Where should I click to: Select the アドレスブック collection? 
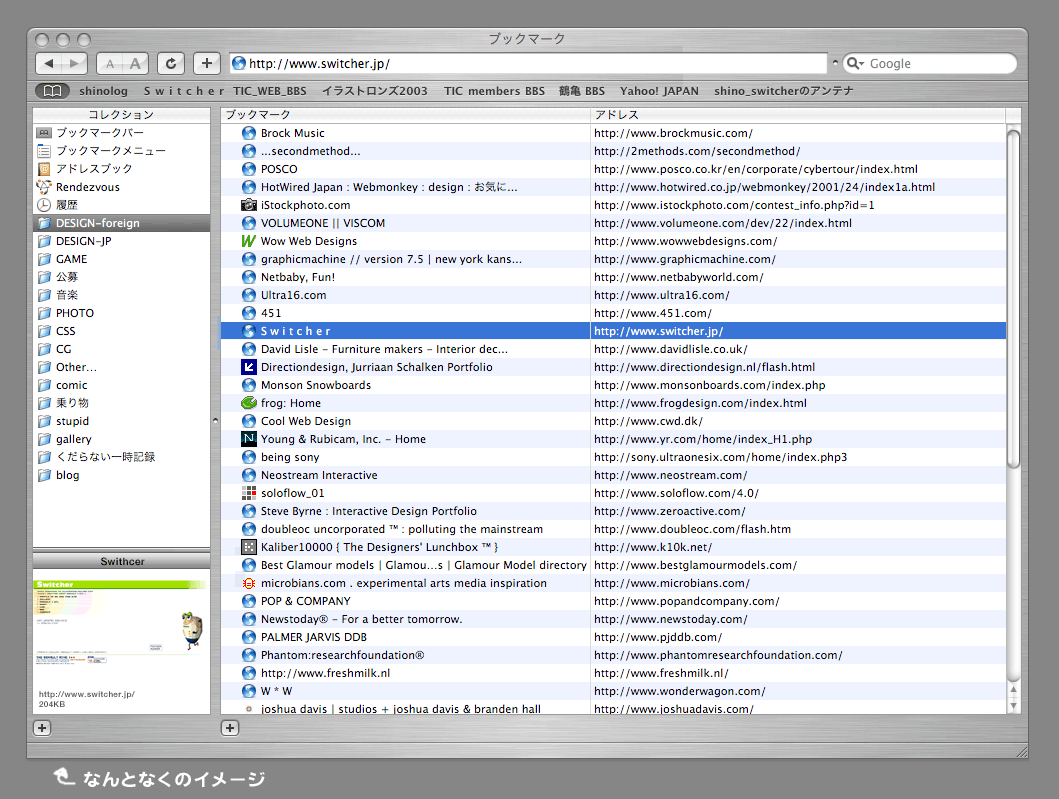point(122,169)
